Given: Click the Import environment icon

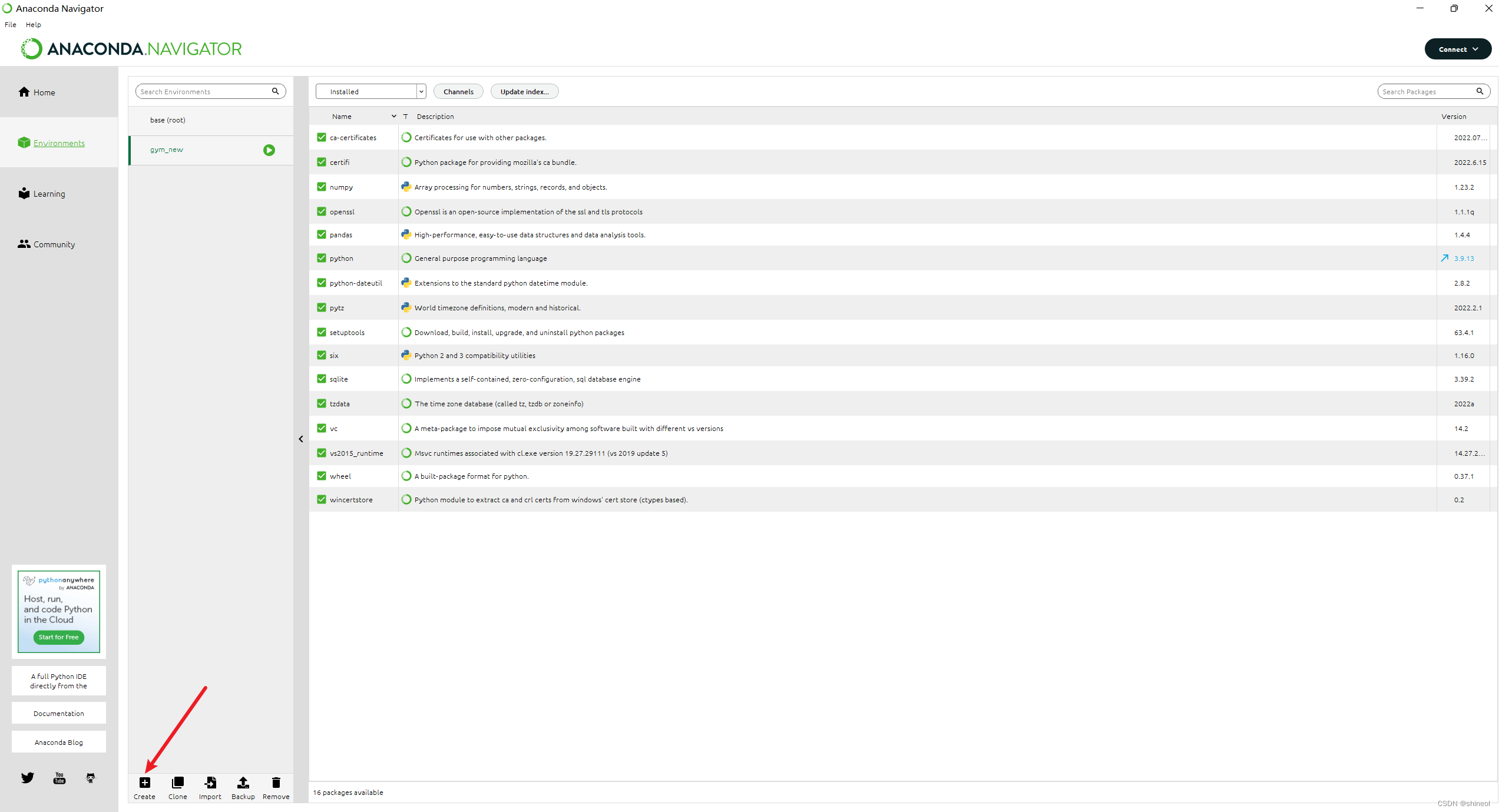Looking at the screenshot, I should click(x=210, y=783).
